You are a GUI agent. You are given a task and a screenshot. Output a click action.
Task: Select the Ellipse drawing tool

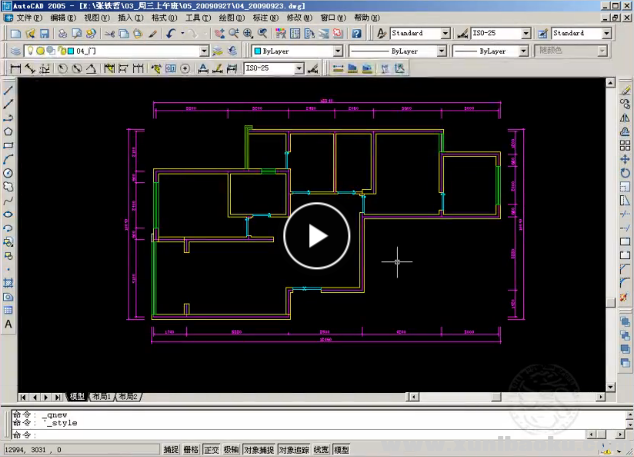8,213
